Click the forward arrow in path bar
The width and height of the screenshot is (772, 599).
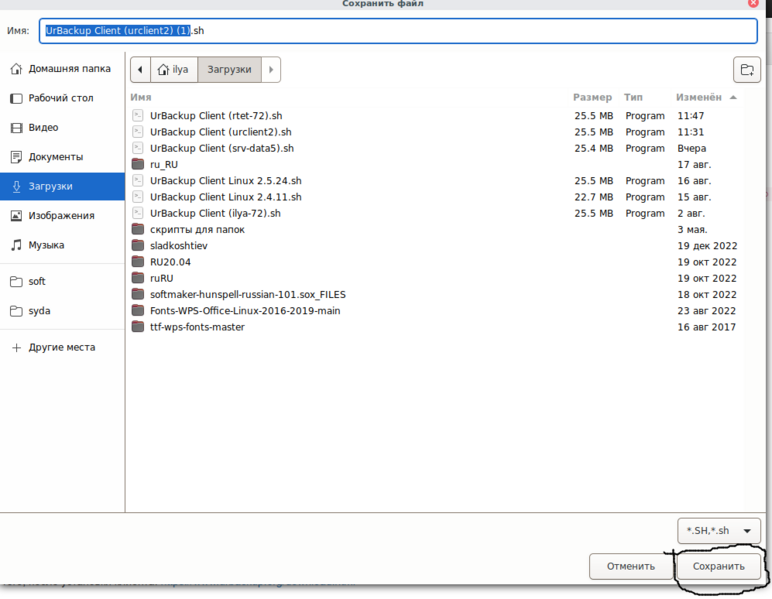coord(271,69)
